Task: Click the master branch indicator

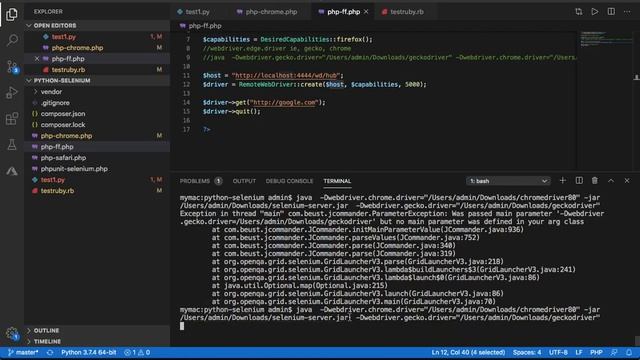Action: pyautogui.click(x=23, y=352)
